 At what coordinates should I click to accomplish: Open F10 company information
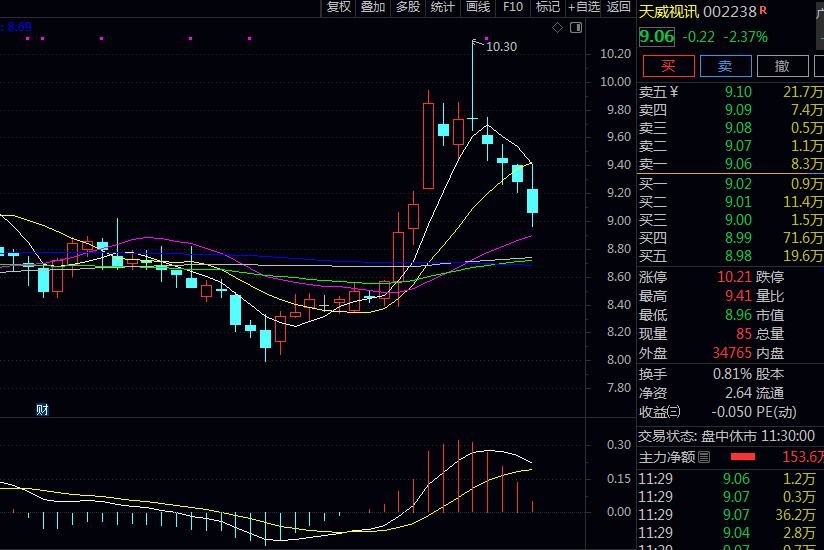click(512, 7)
